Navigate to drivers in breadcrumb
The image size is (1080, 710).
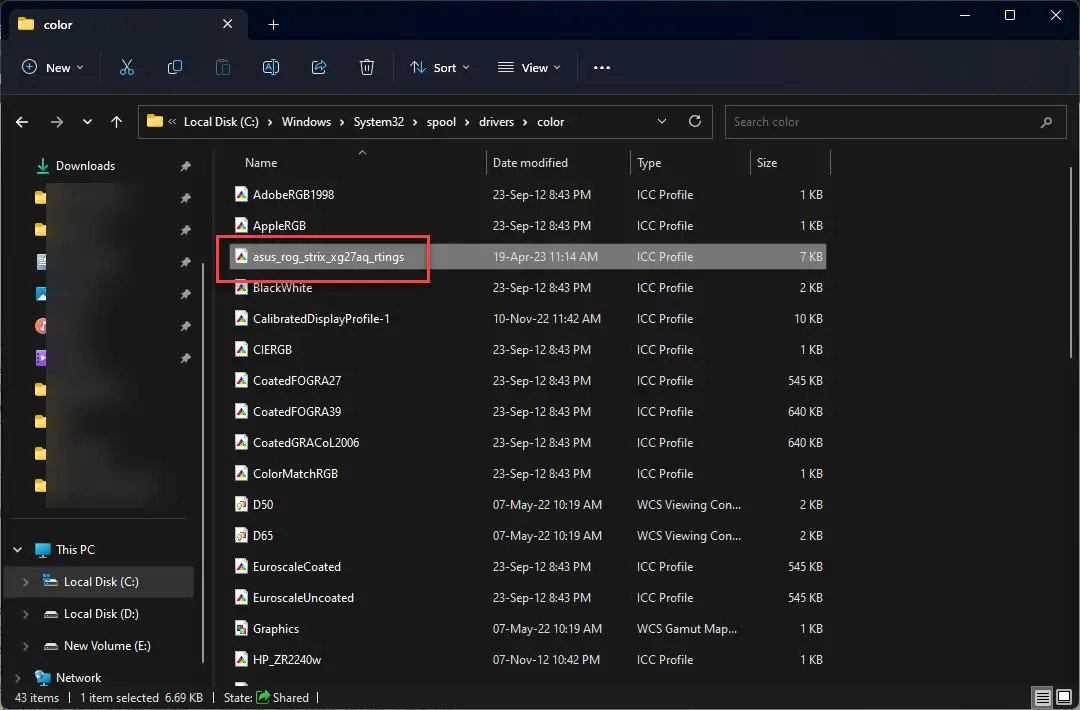[496, 122]
